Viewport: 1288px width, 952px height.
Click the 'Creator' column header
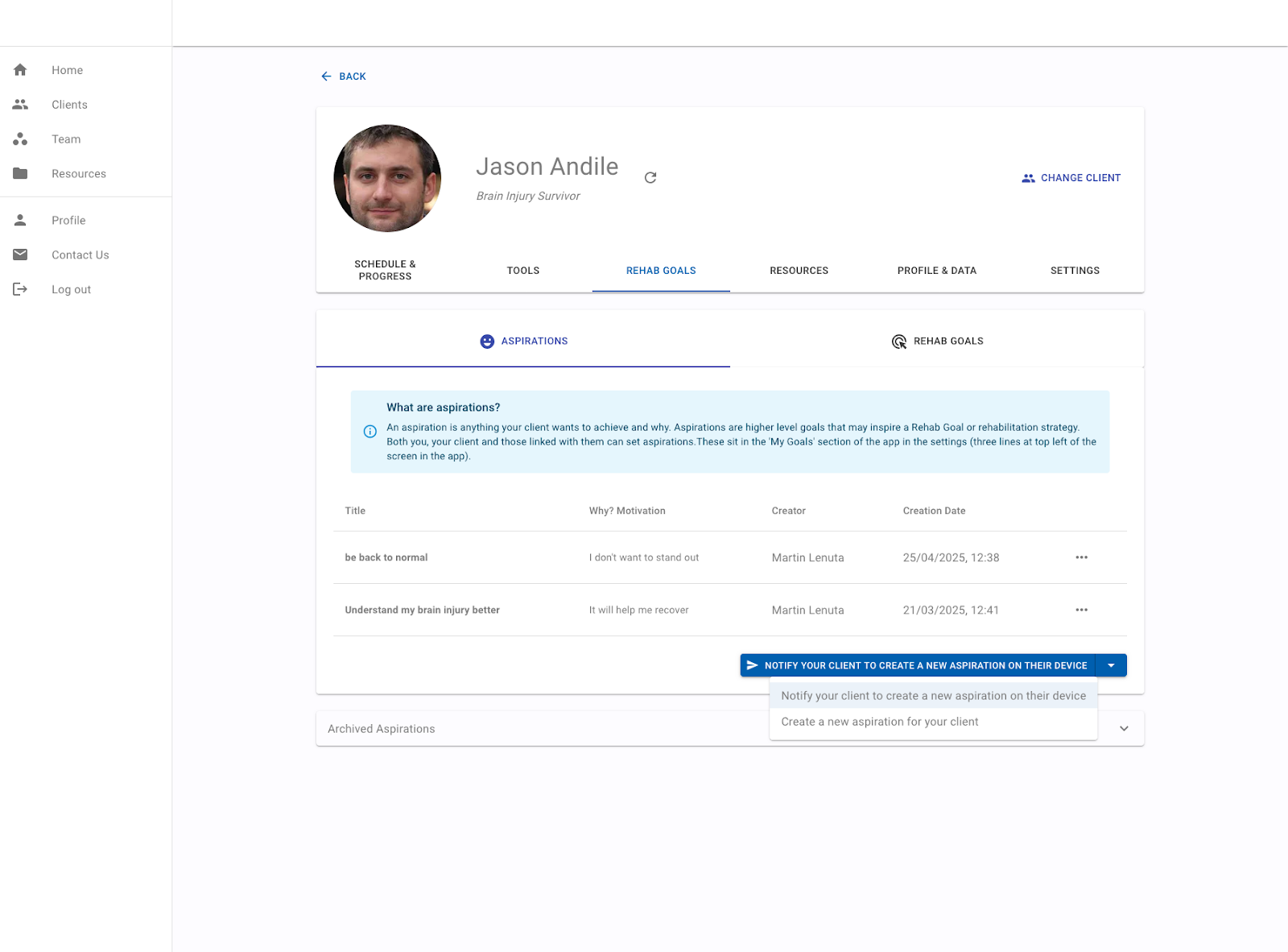pyautogui.click(x=789, y=511)
